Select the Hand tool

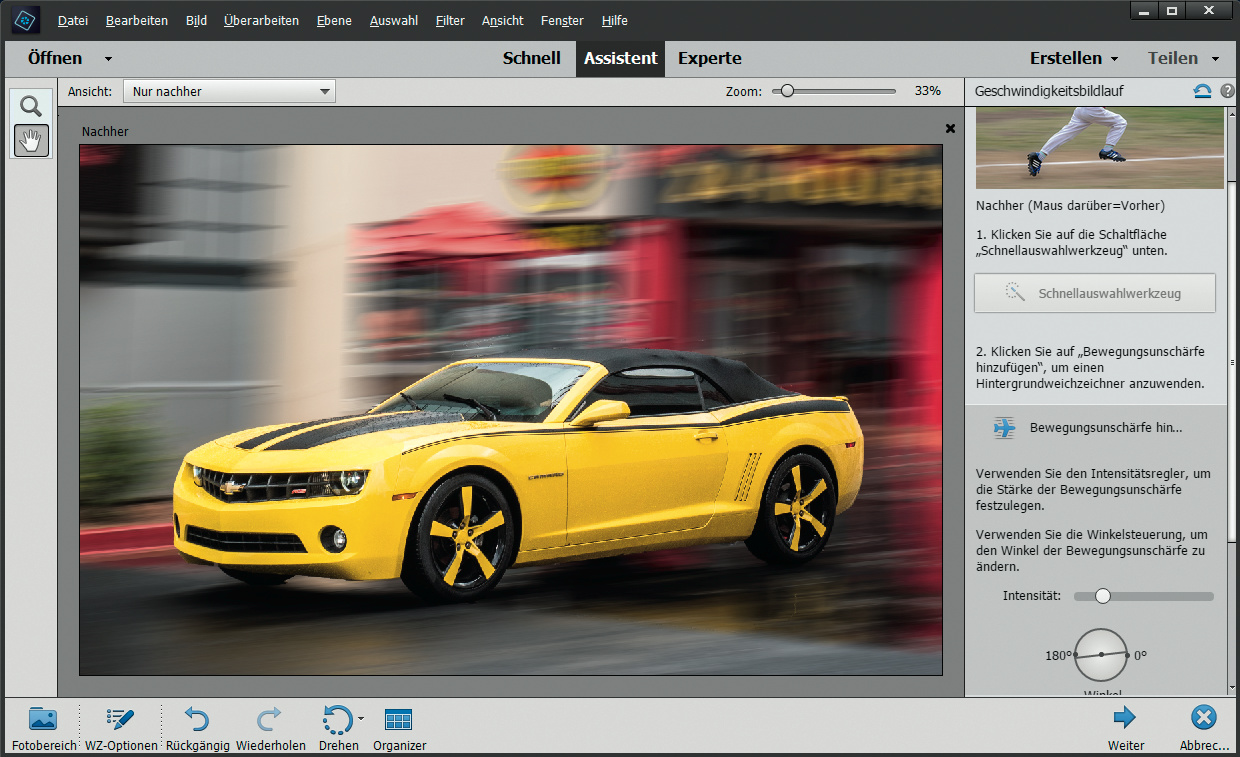[x=31, y=141]
